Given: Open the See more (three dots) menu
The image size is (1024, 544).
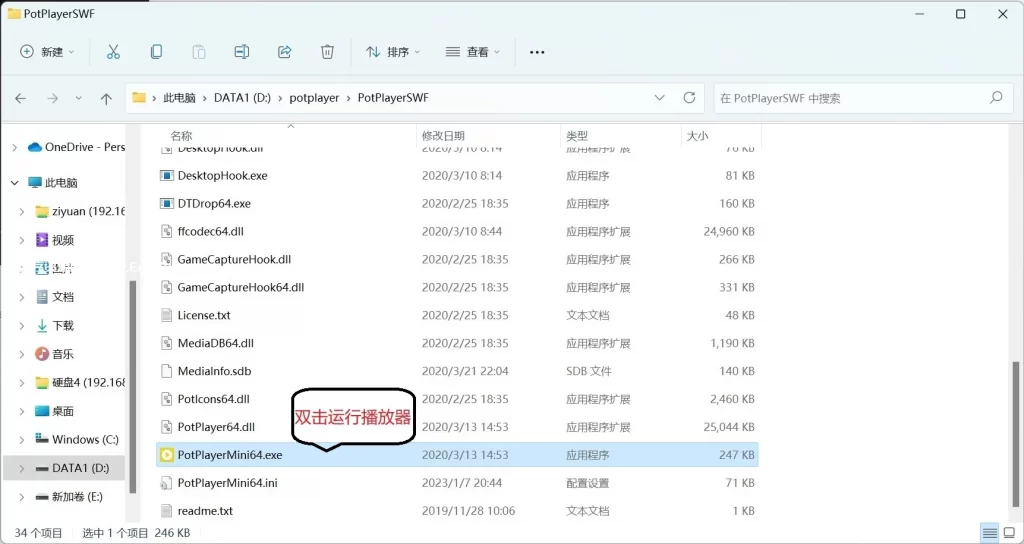Looking at the screenshot, I should [537, 52].
